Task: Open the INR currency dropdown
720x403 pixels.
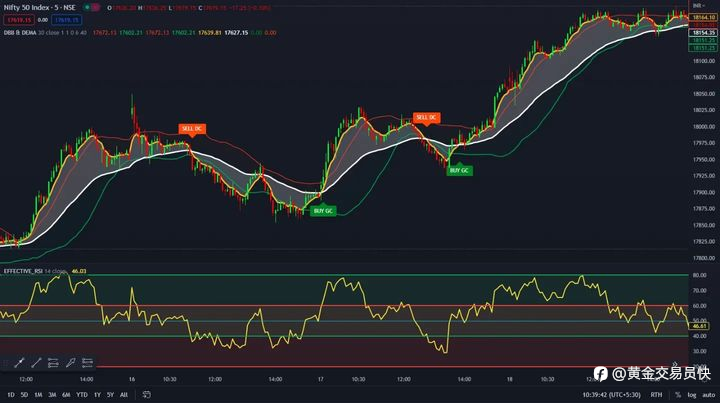Action: tap(699, 6)
